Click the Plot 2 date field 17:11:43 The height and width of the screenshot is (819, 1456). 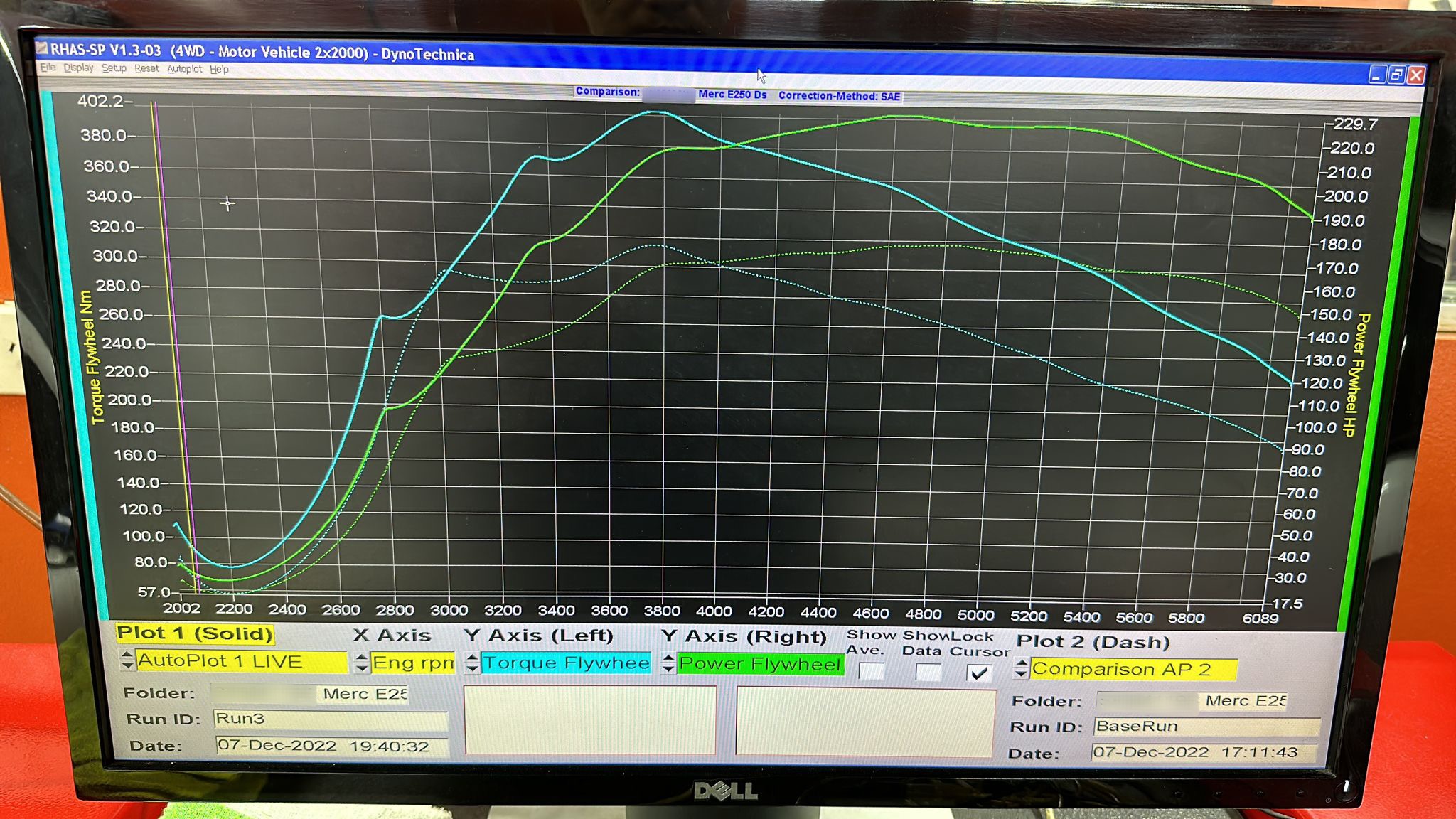click(1204, 752)
